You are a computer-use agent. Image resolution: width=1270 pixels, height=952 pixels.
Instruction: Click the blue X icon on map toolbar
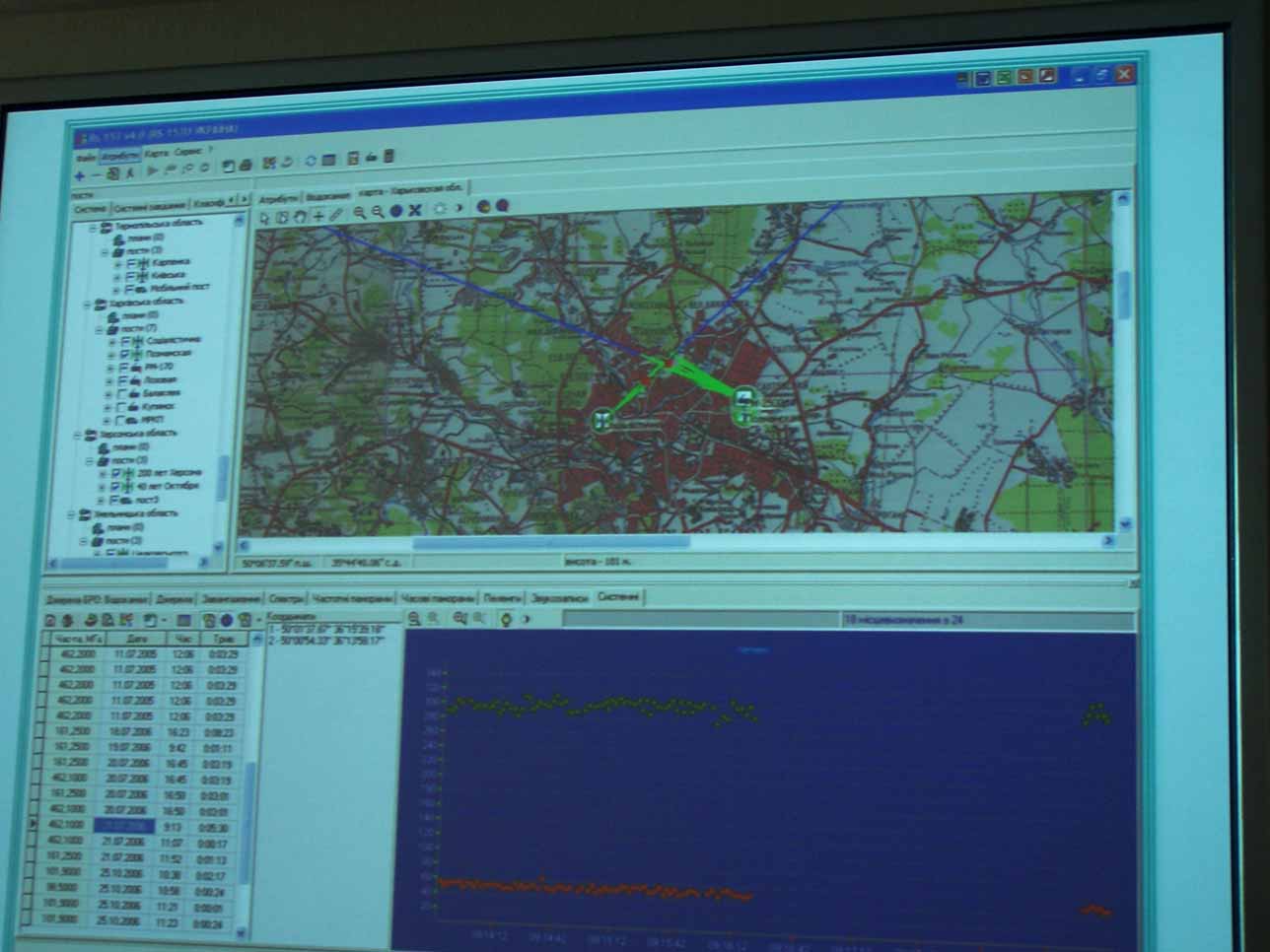pyautogui.click(x=415, y=209)
